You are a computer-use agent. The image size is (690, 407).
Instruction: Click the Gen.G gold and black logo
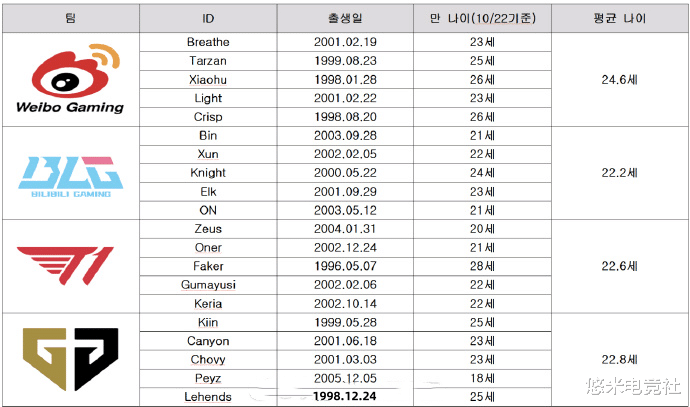click(70, 359)
